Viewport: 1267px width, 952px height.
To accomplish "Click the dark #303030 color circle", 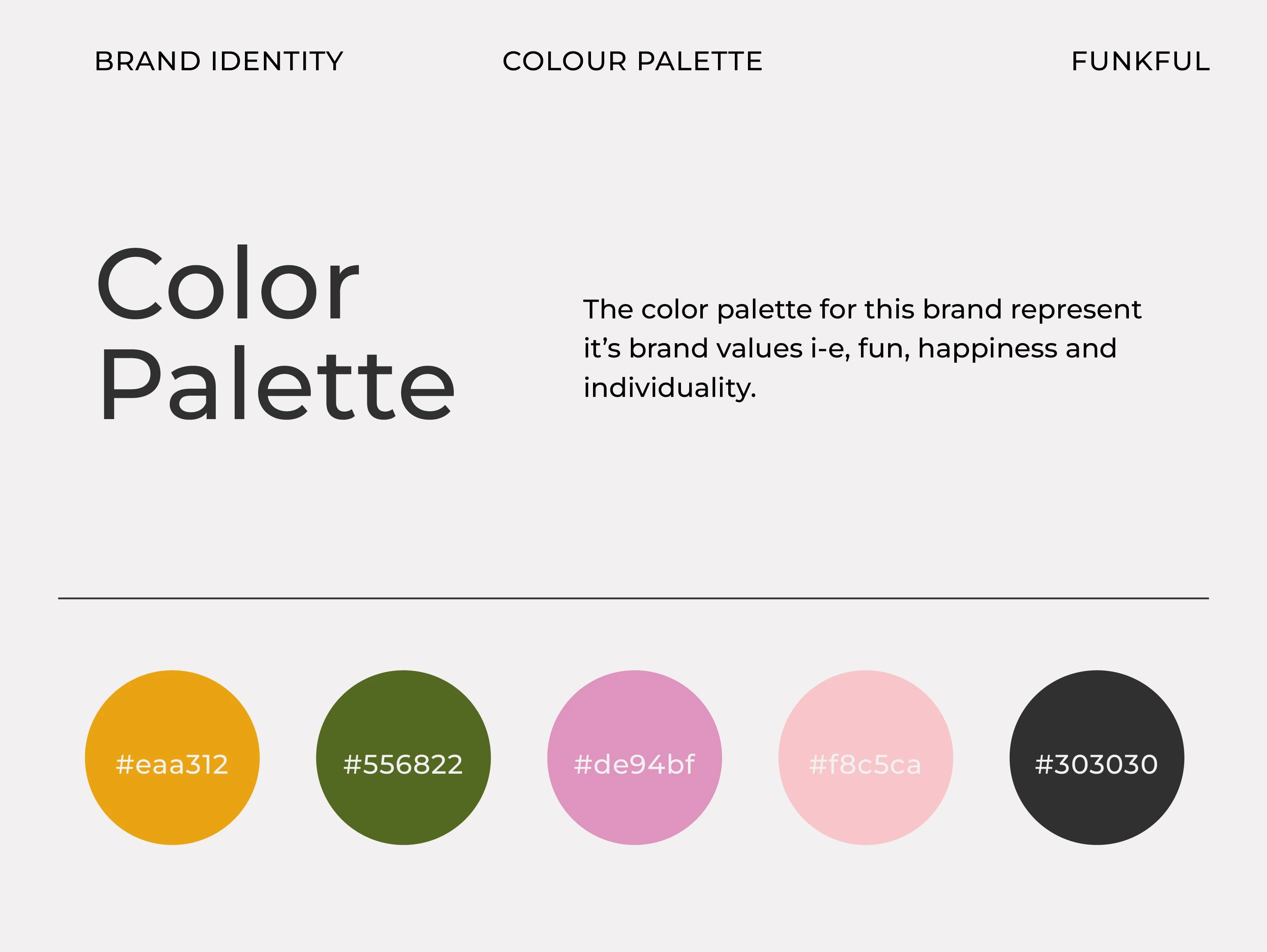I will tap(1097, 757).
